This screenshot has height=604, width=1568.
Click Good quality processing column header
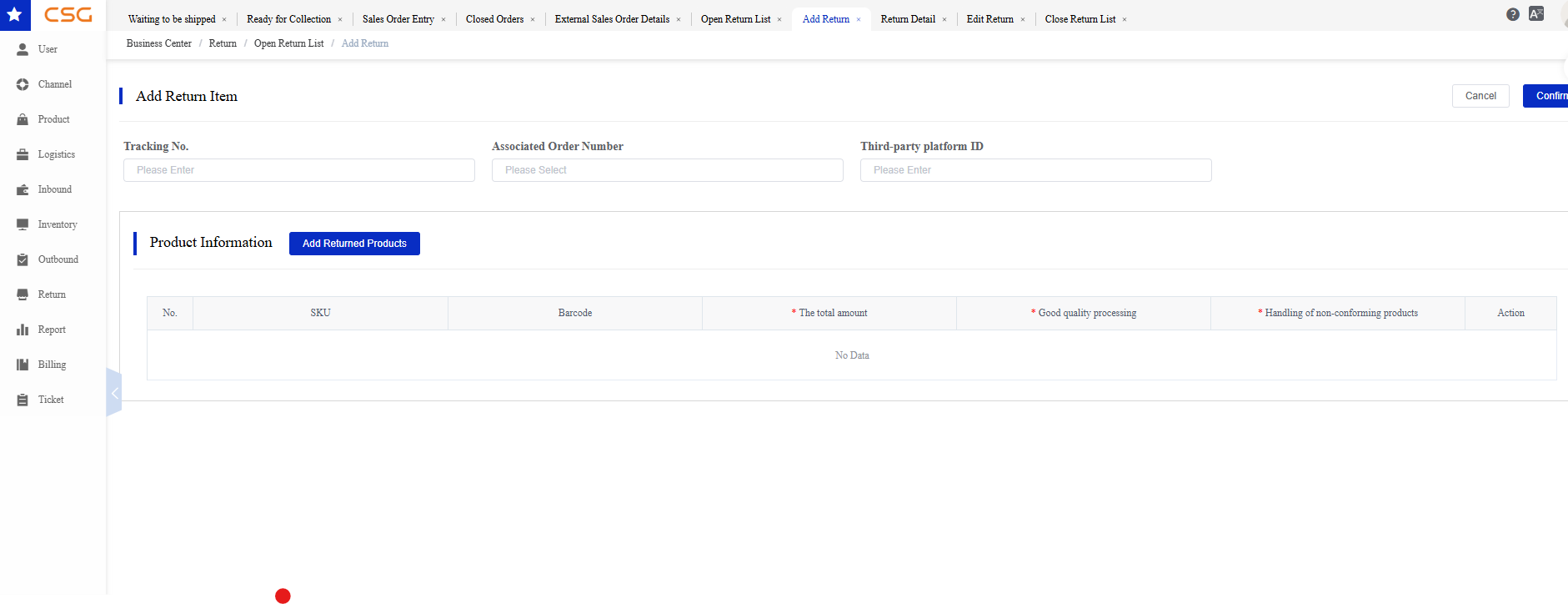[x=1084, y=313]
